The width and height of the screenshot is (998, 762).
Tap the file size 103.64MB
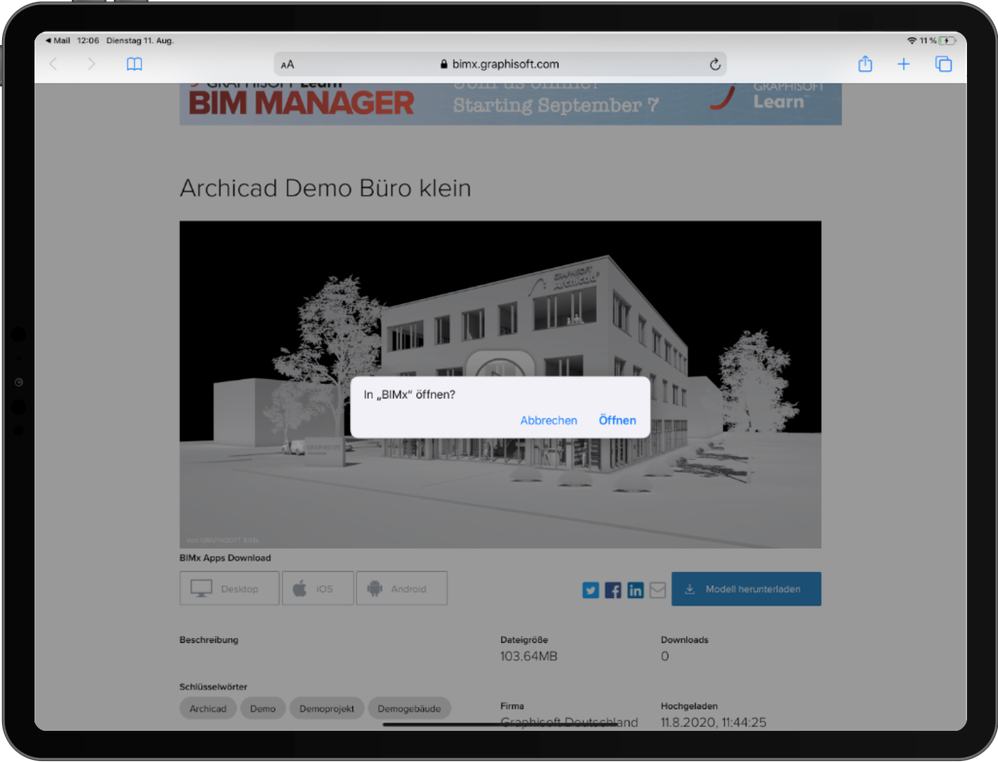coord(529,656)
